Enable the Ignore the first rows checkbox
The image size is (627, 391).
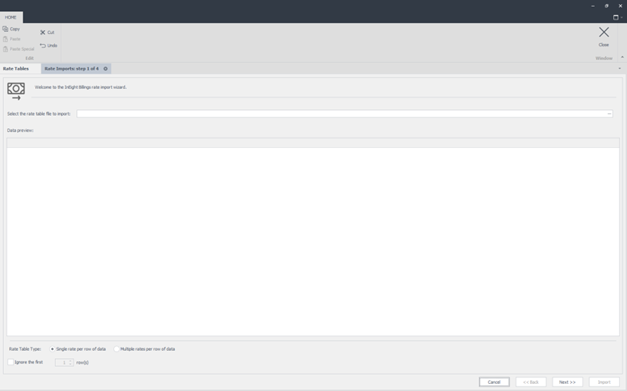click(11, 362)
